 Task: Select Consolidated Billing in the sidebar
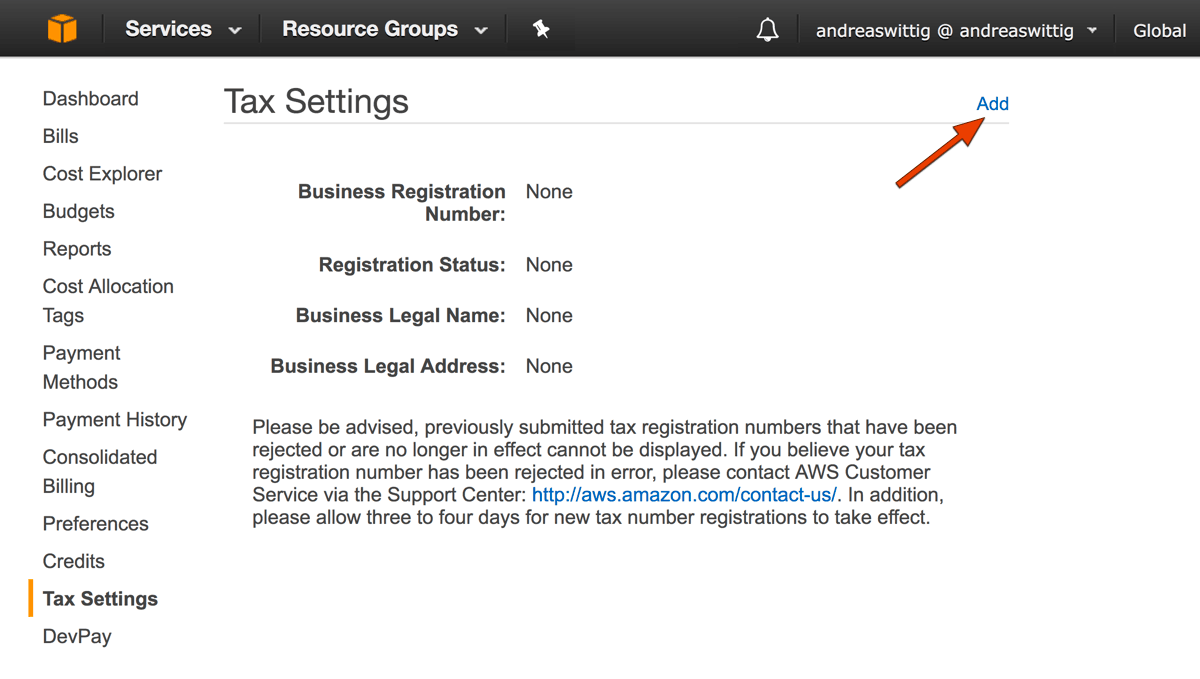(100, 471)
